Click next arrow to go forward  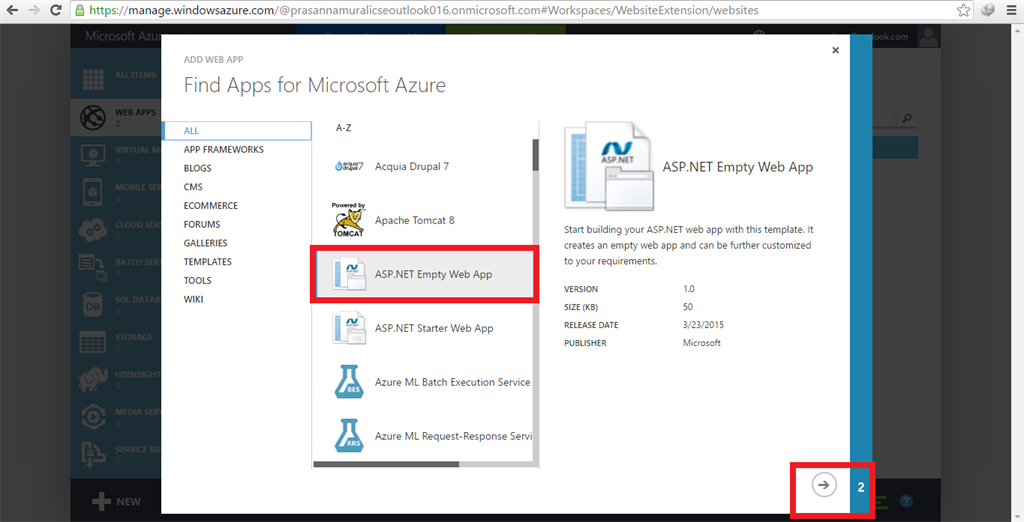pos(824,485)
